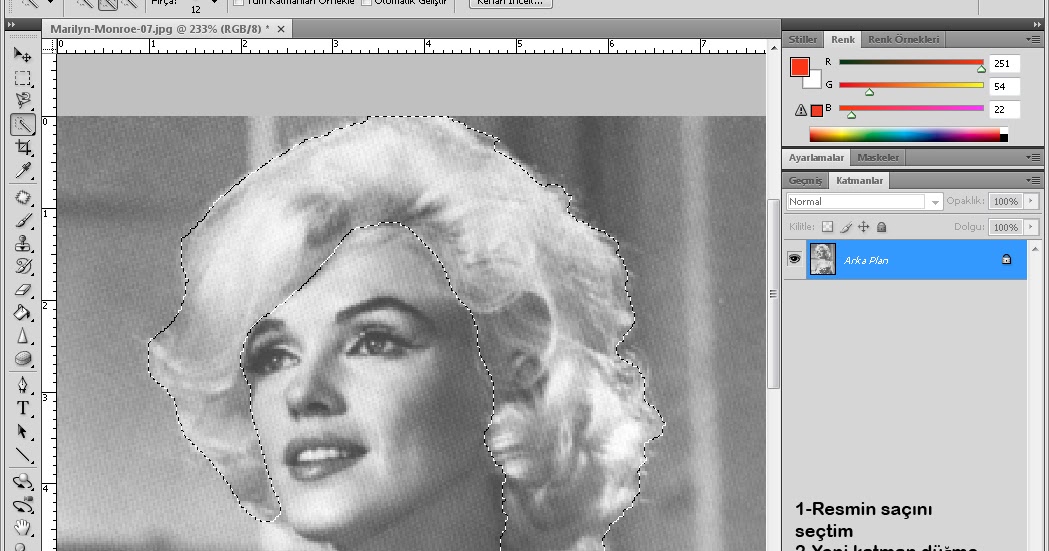Select the Marilyn-Monroe-07.jpg document tab
The height and width of the screenshot is (551, 1049).
point(160,29)
